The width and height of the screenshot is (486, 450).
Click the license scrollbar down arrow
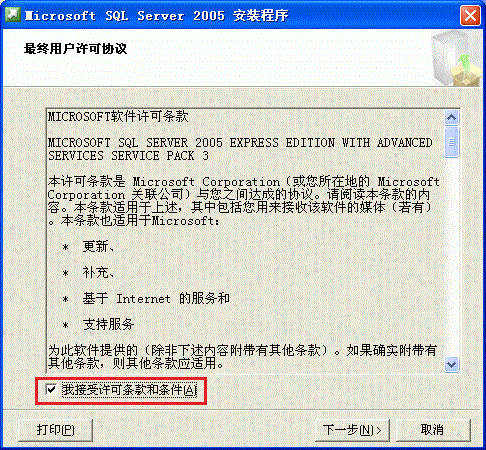click(452, 364)
